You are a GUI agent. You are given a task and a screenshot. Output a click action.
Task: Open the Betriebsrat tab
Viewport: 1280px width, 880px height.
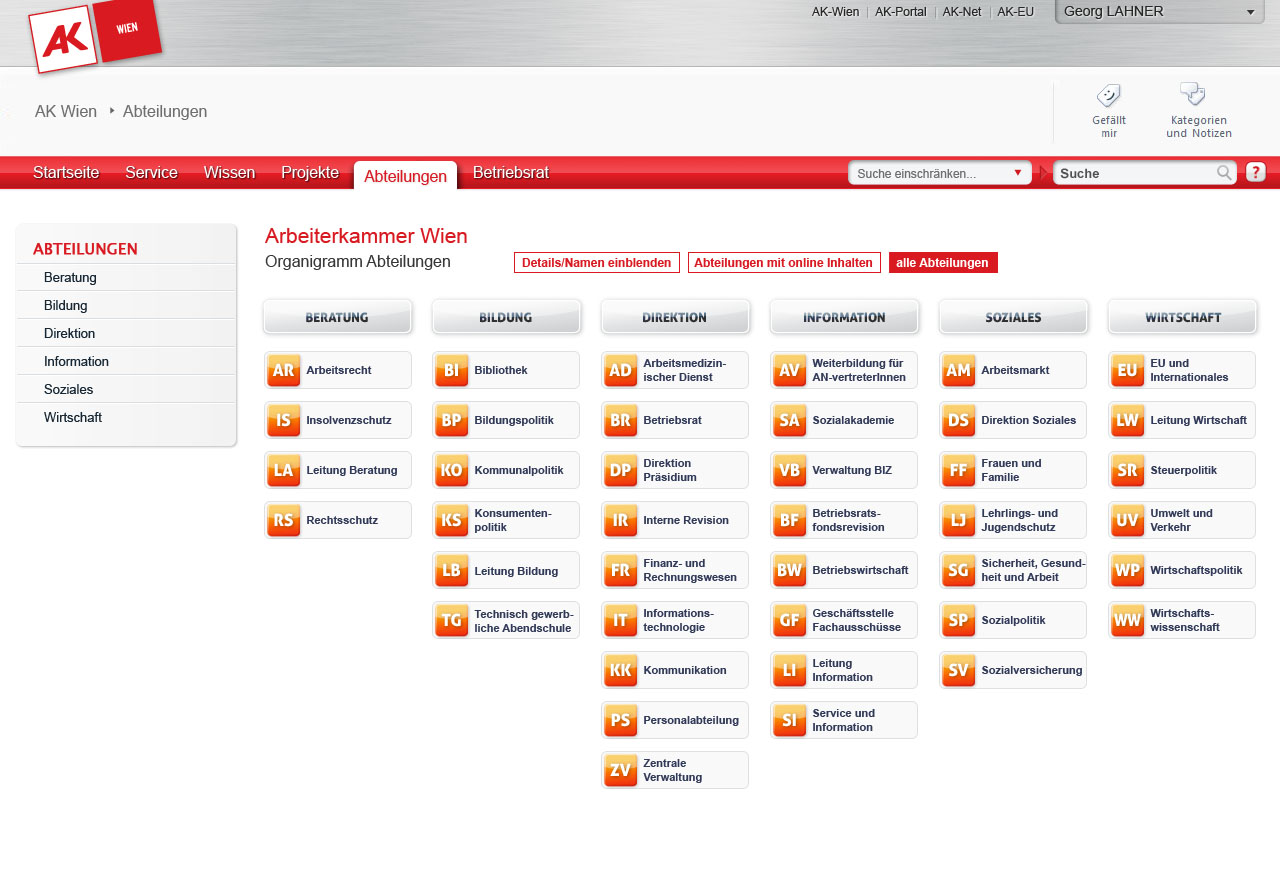pos(511,172)
